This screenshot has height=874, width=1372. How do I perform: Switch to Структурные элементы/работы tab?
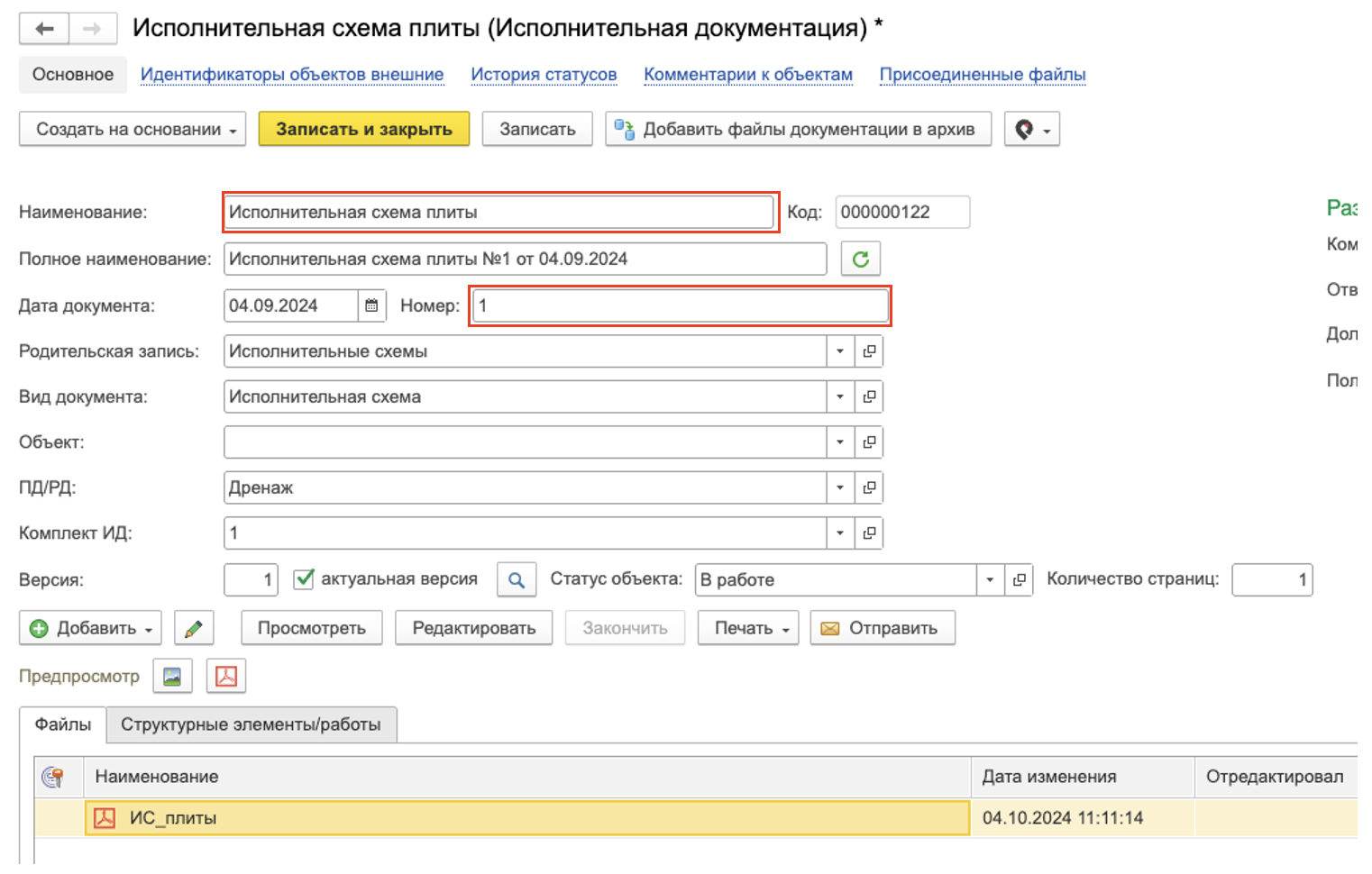[x=251, y=724]
